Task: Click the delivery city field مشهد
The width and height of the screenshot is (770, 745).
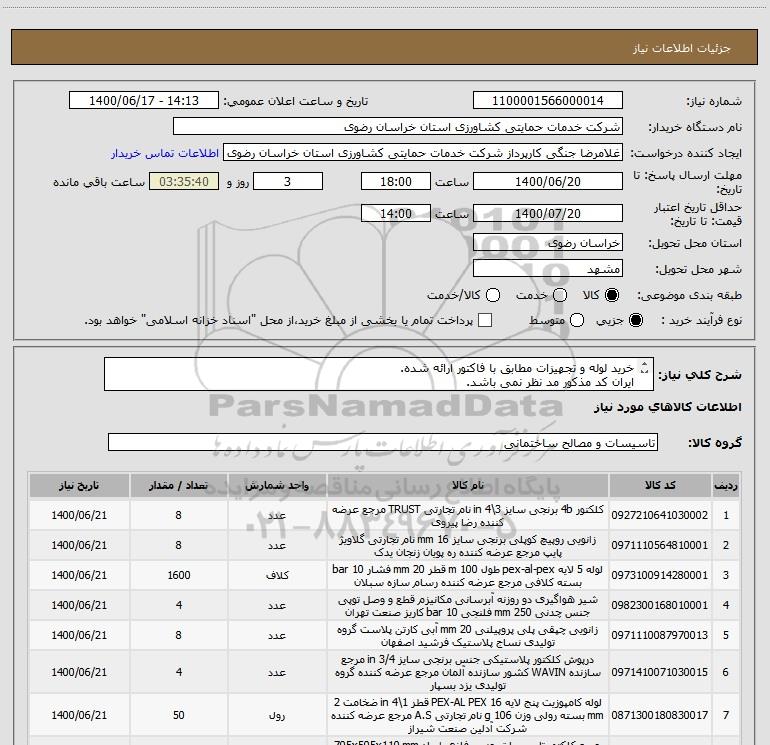Action: [548, 269]
